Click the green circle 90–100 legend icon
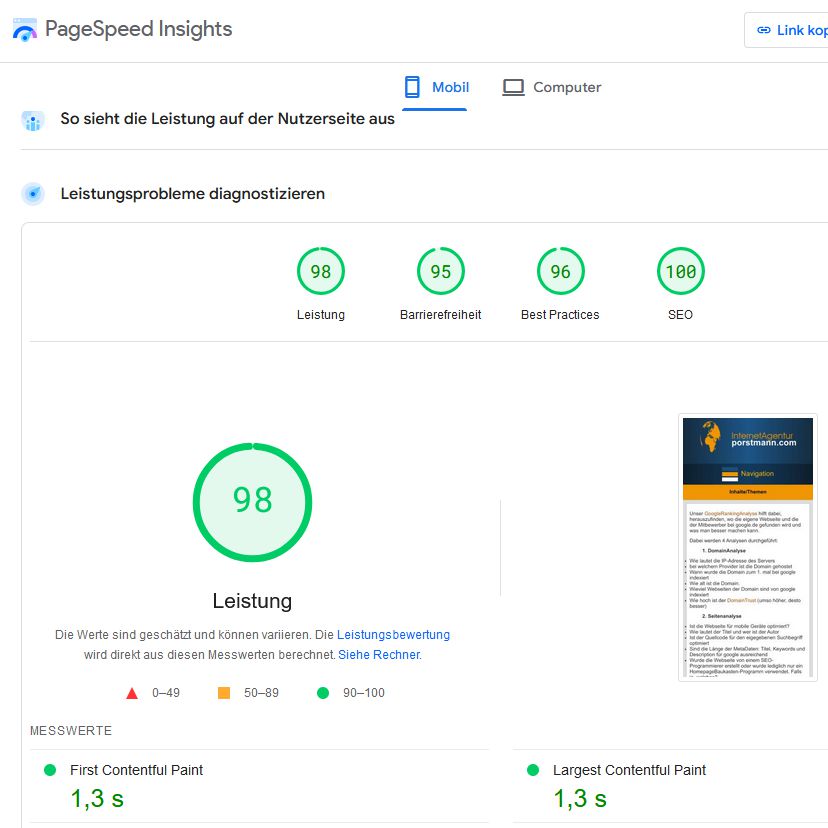 coord(323,693)
